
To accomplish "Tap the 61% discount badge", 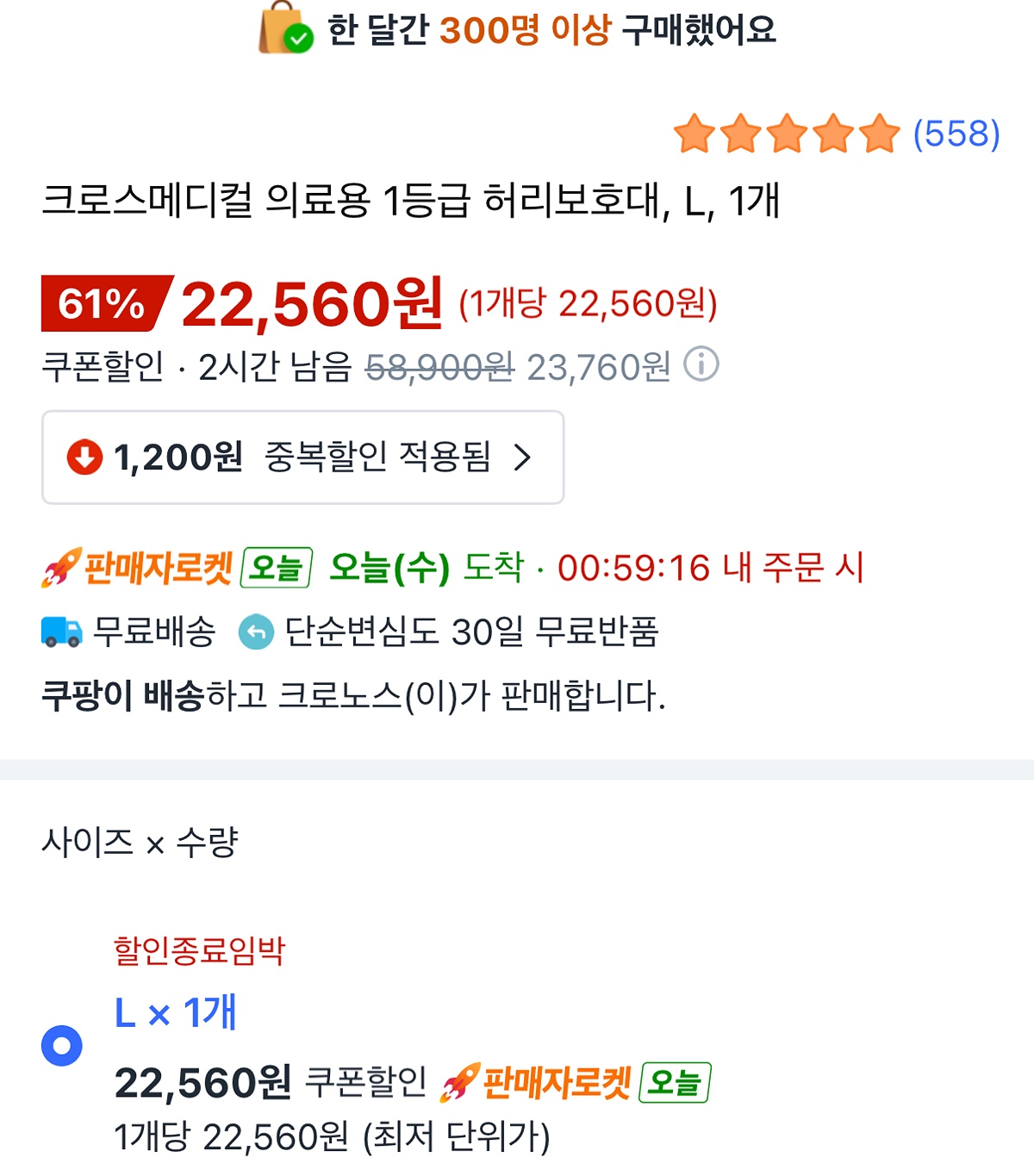I will (x=103, y=304).
